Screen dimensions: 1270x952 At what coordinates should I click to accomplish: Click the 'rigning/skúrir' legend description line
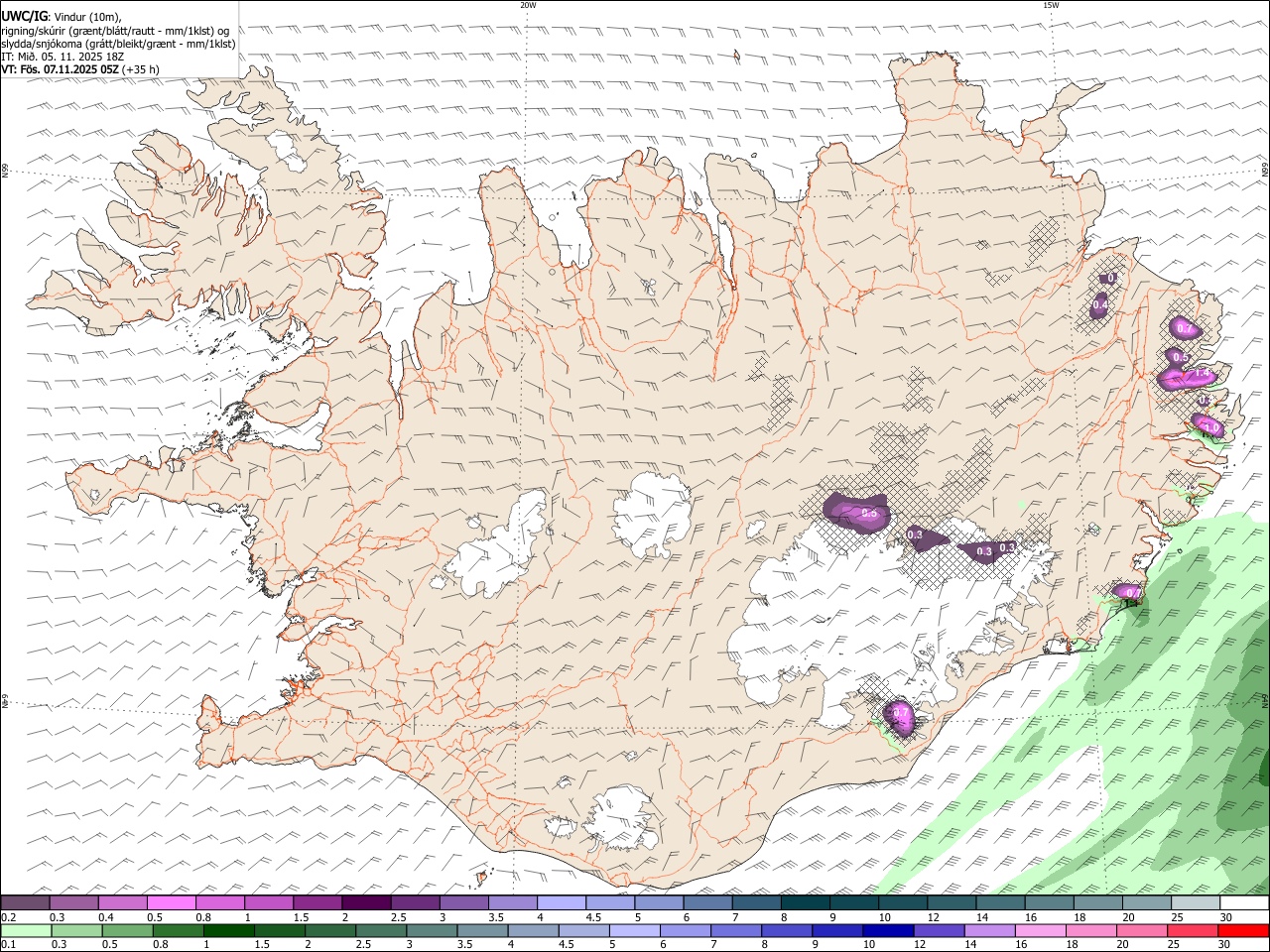click(115, 31)
